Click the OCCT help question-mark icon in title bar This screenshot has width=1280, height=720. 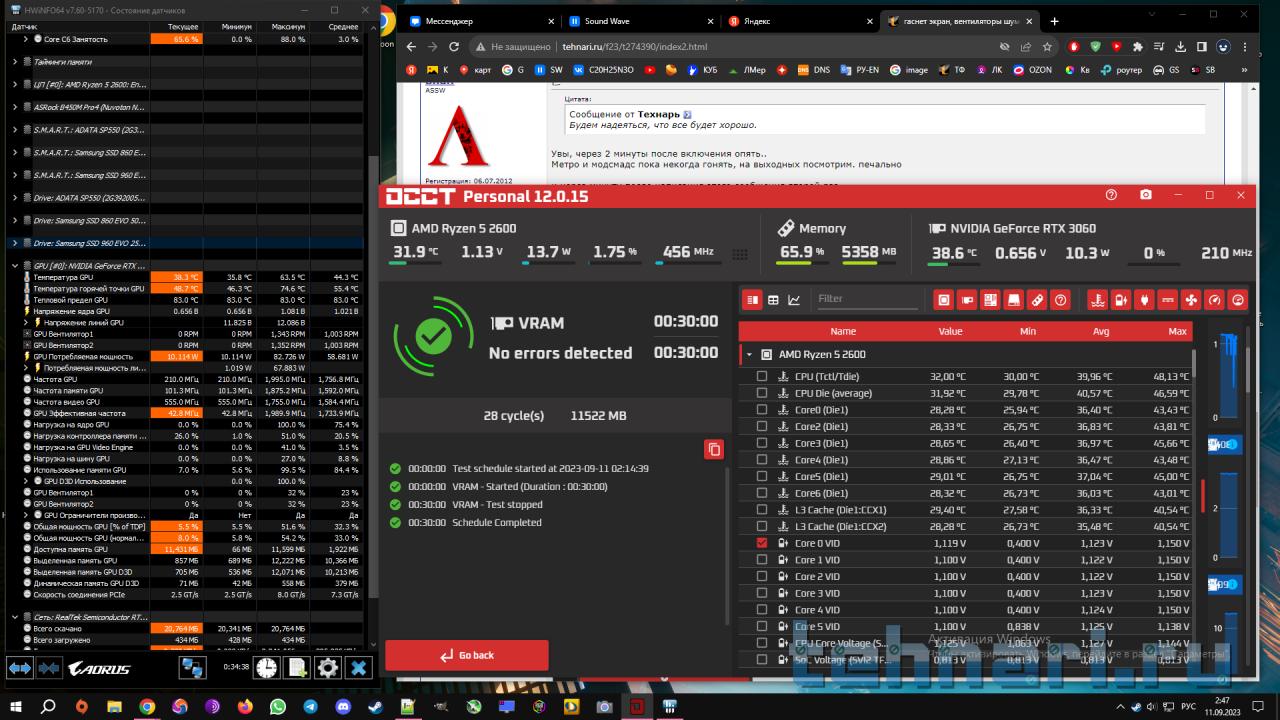click(x=1111, y=195)
